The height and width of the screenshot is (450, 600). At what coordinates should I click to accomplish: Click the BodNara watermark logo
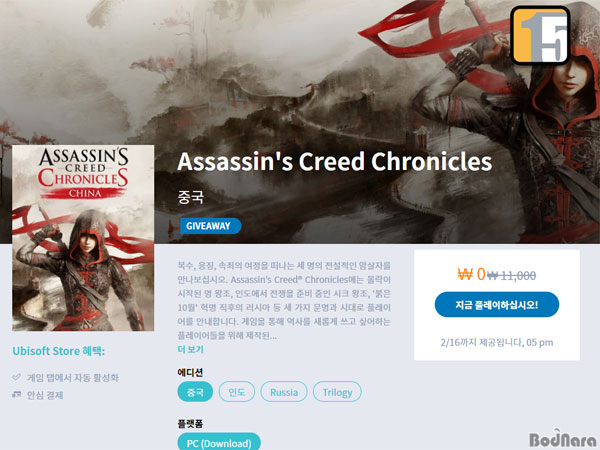click(x=562, y=439)
